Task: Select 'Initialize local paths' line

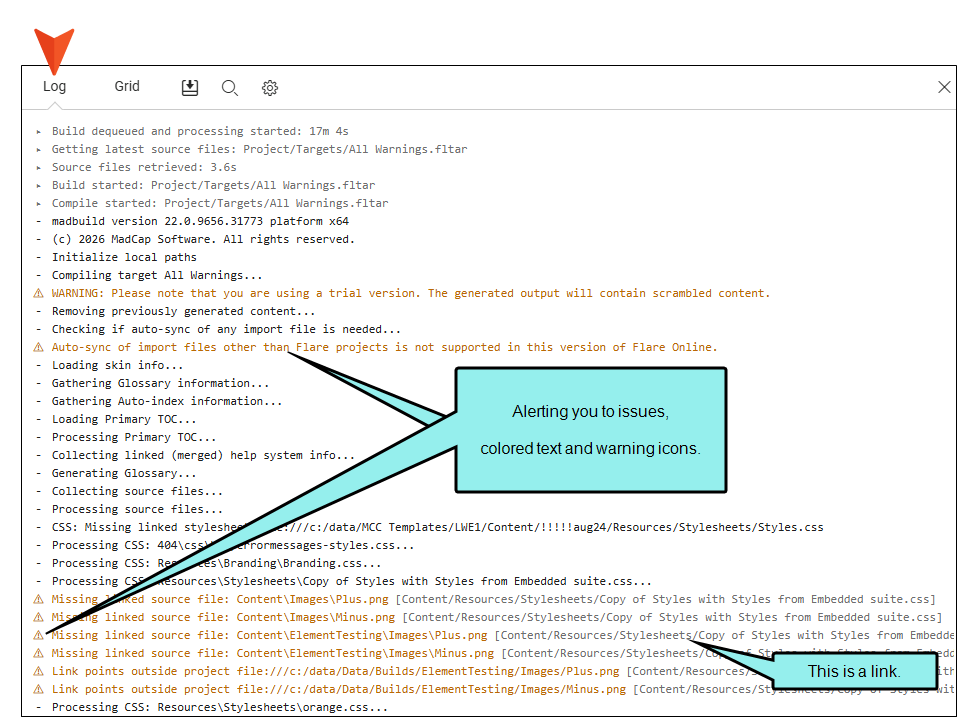Action: [x=124, y=258]
